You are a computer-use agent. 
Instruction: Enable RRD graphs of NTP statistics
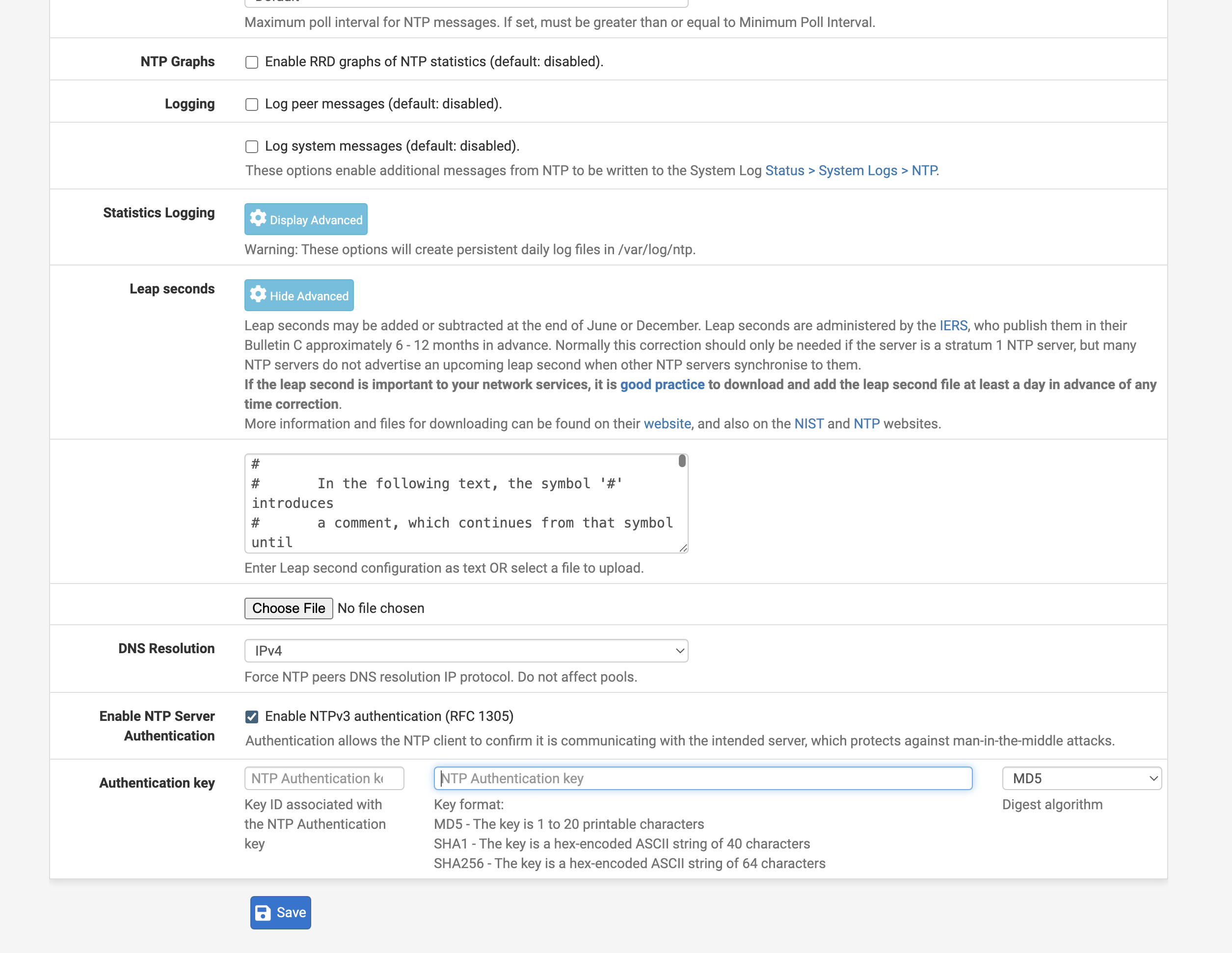tap(252, 62)
